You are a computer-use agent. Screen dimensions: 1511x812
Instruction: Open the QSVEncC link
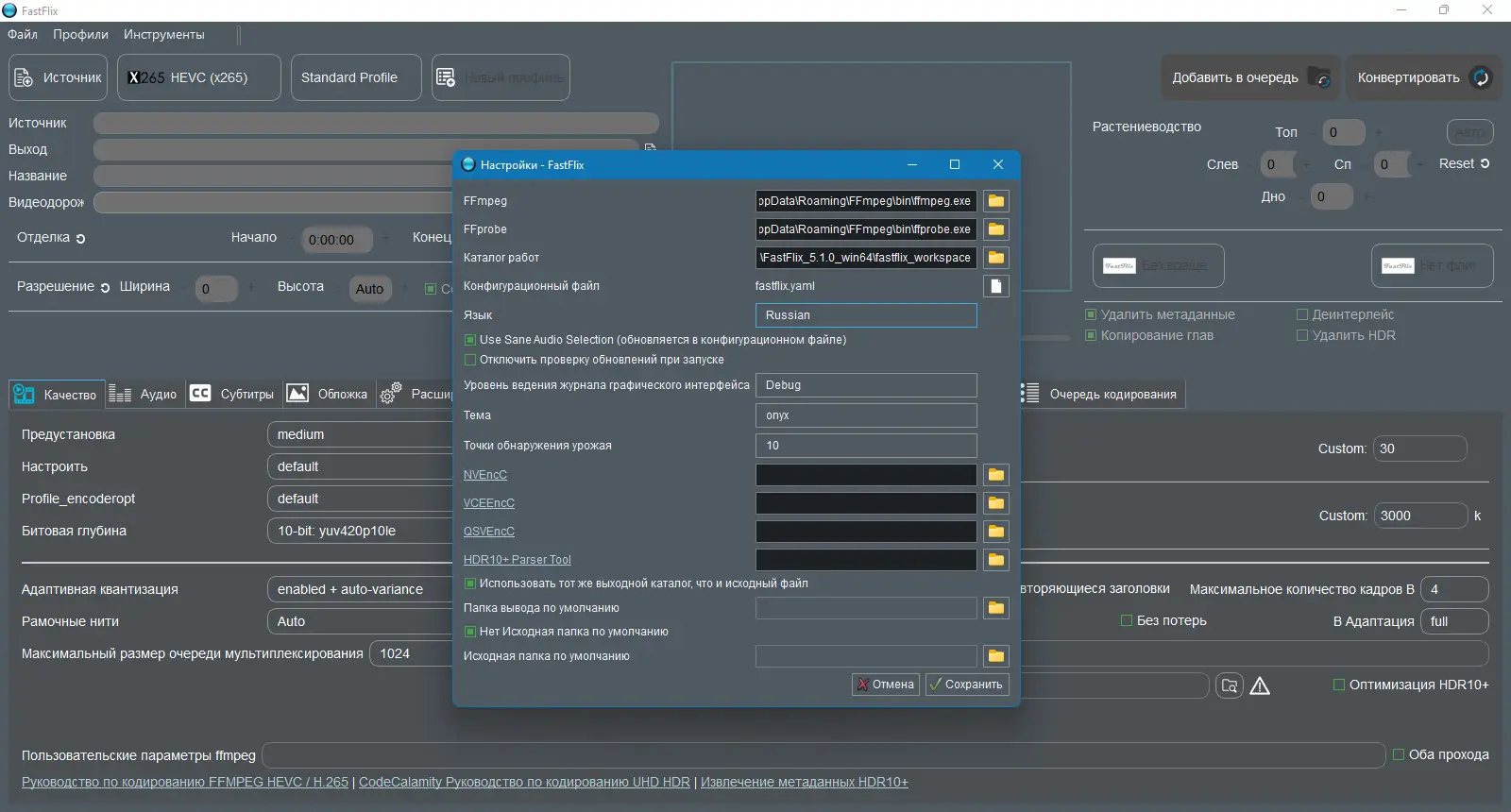pos(489,532)
